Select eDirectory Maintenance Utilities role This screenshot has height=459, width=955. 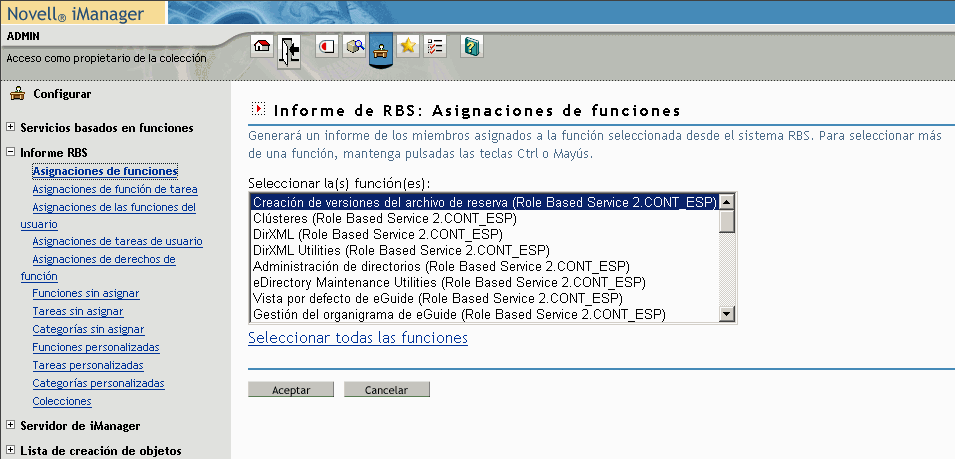[484, 282]
